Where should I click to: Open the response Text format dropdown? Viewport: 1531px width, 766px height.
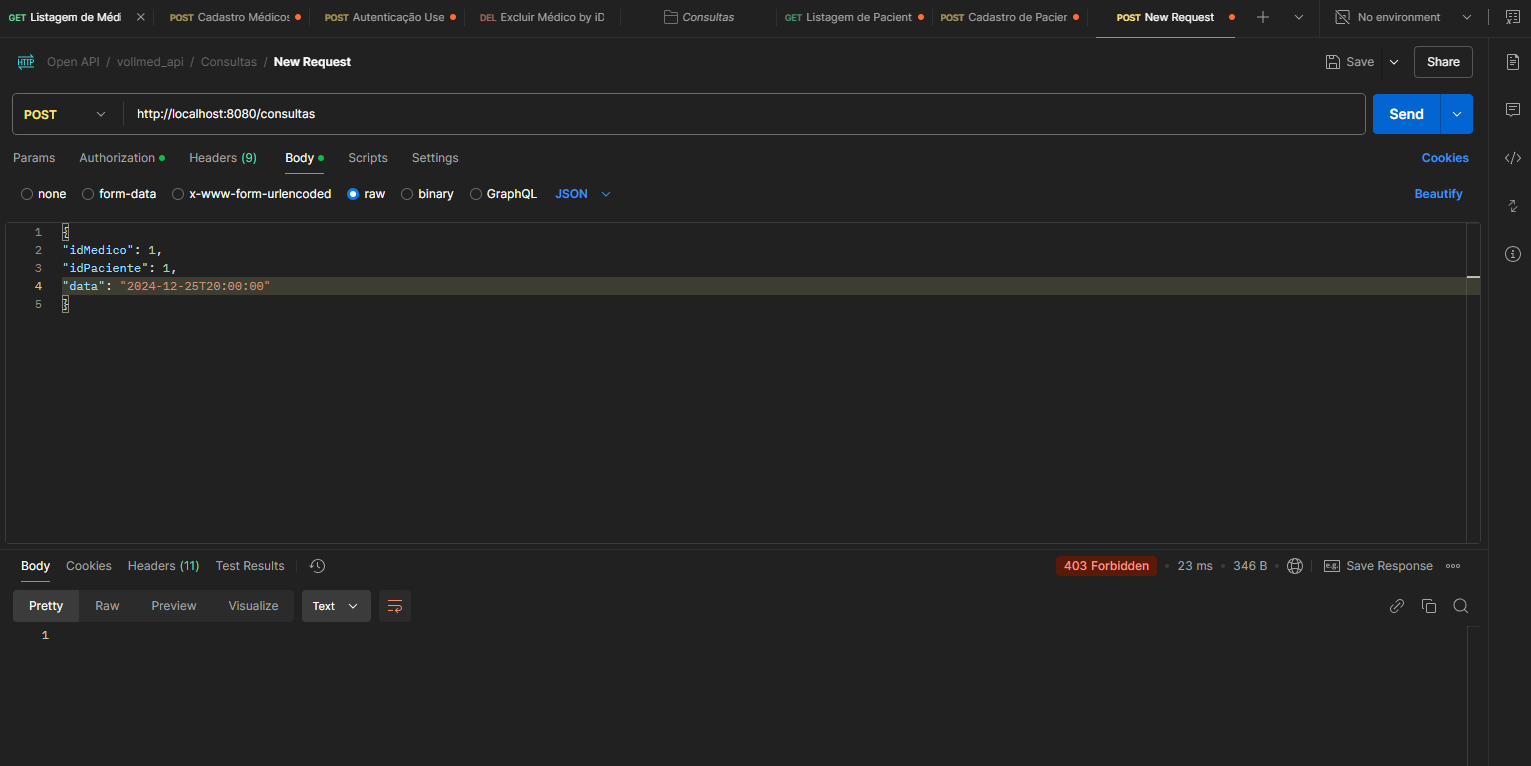tap(336, 606)
